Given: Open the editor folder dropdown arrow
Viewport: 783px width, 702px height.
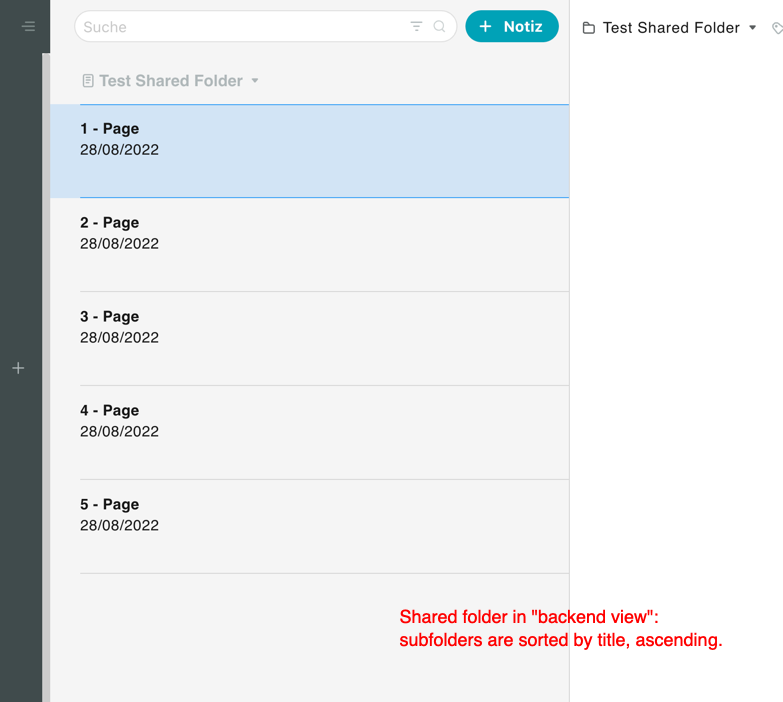Looking at the screenshot, I should 753,27.
